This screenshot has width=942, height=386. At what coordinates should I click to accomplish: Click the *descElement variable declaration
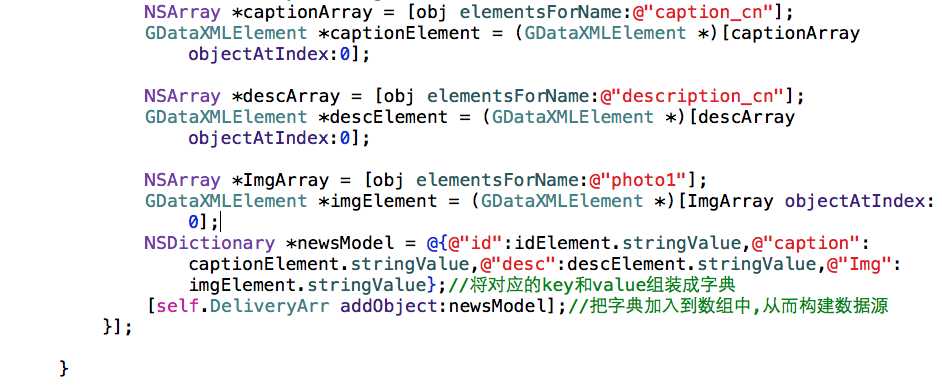(x=382, y=117)
